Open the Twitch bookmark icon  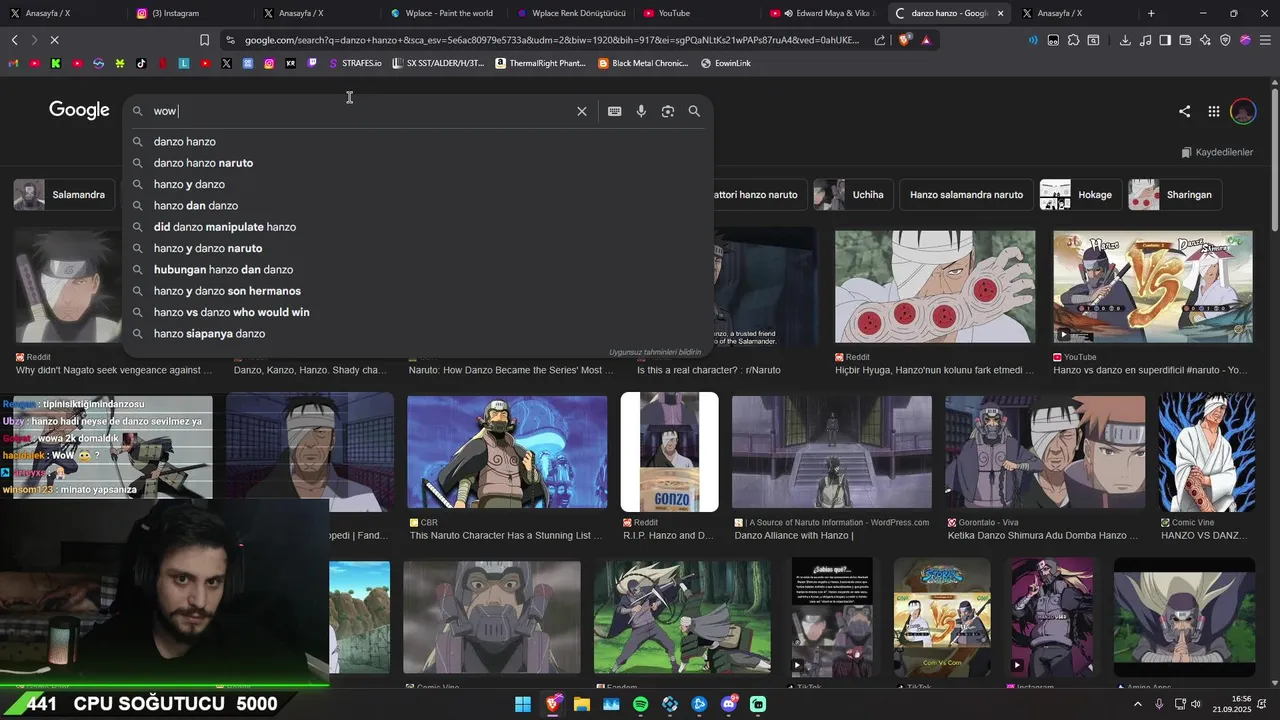tap(312, 63)
